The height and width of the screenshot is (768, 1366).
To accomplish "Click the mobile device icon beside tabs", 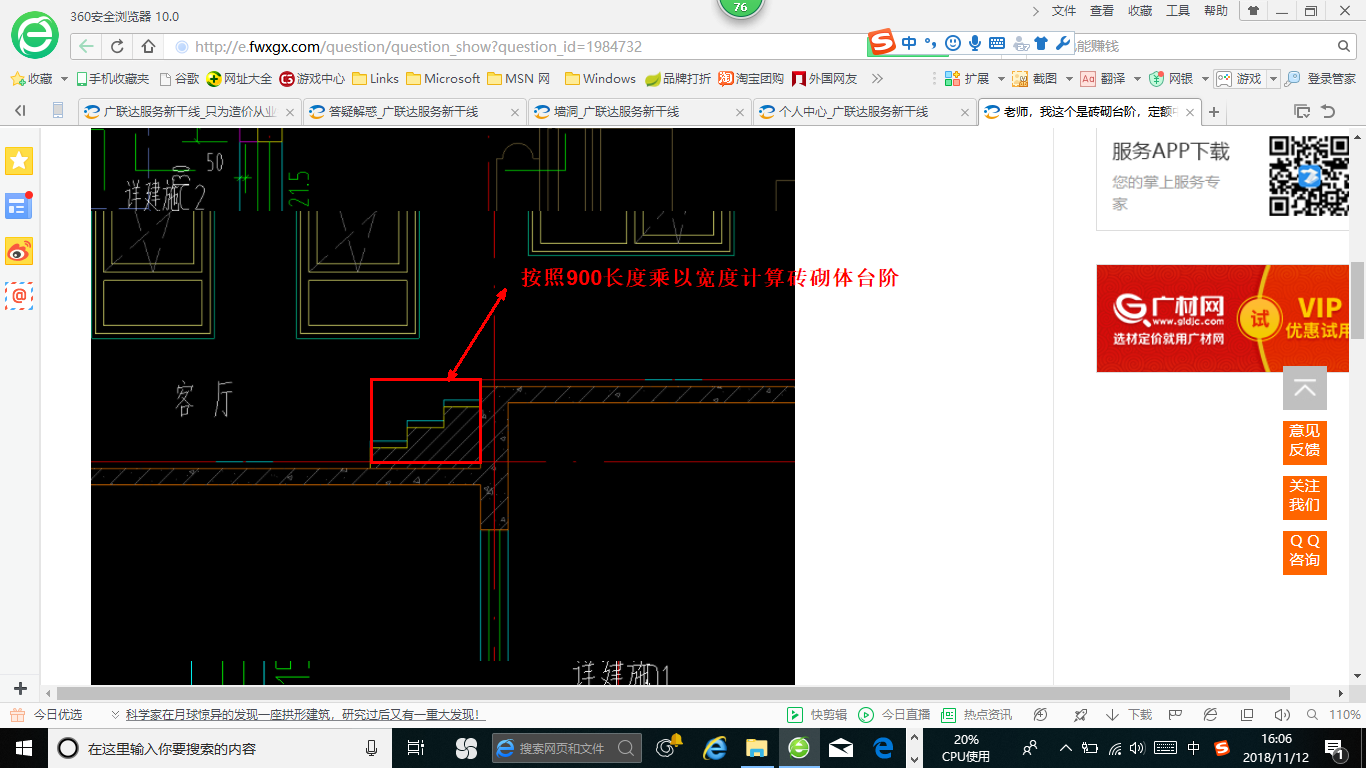I will click(58, 111).
